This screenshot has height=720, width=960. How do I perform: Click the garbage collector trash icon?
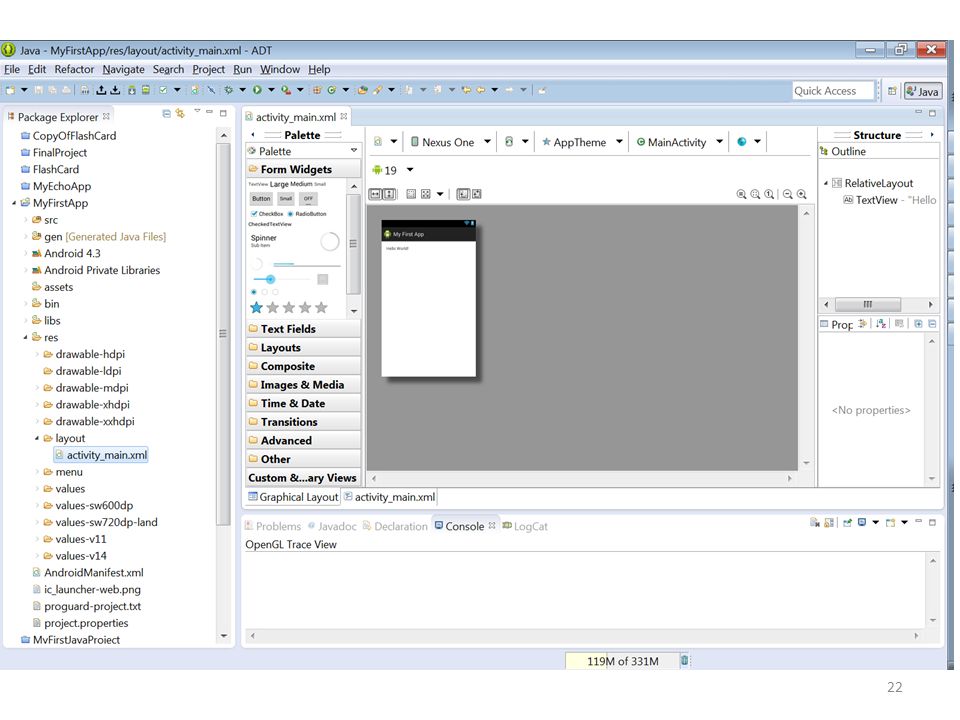point(684,660)
